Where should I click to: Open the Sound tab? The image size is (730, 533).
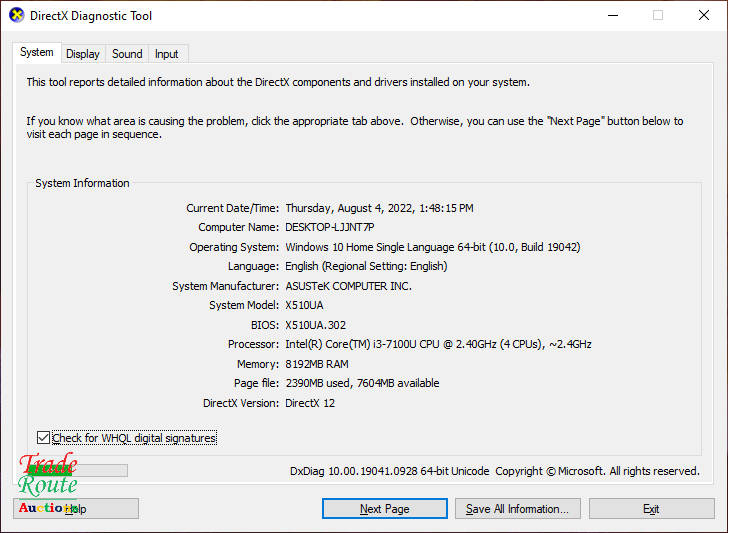click(x=127, y=54)
